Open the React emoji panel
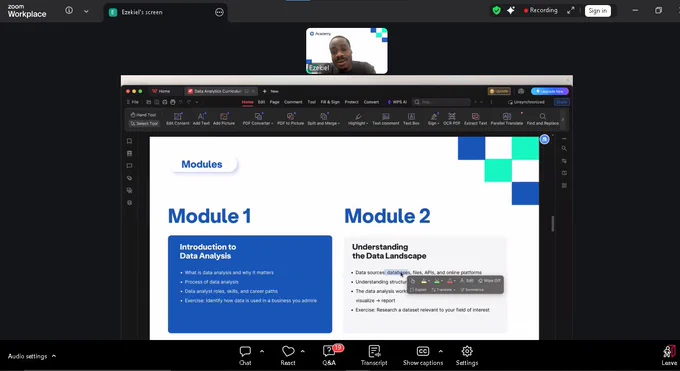This screenshot has width=680, height=371. pyautogui.click(x=288, y=355)
